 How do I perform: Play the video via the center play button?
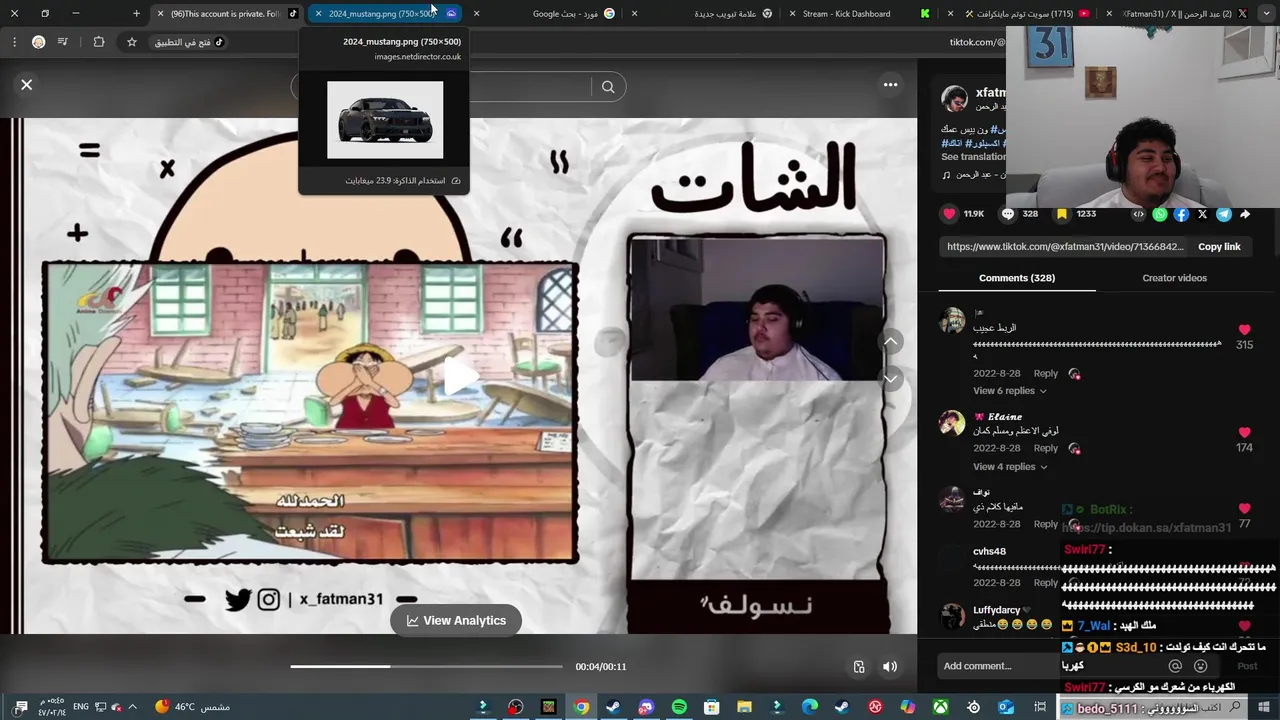(x=460, y=376)
